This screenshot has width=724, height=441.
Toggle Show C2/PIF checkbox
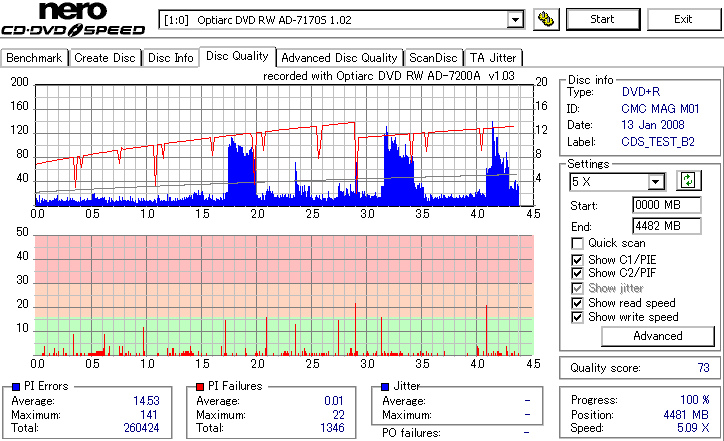tap(577, 273)
